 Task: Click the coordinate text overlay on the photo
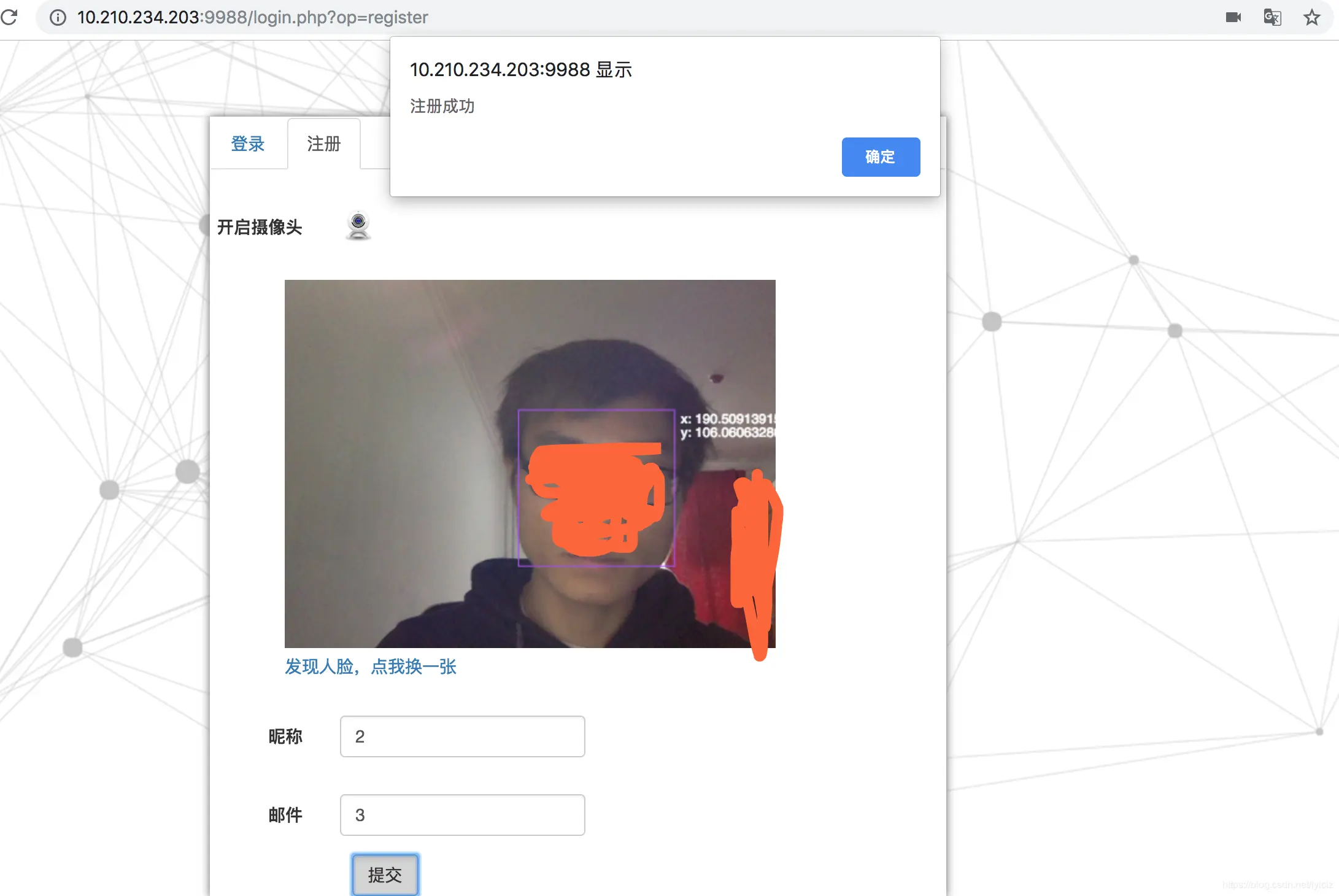(727, 427)
